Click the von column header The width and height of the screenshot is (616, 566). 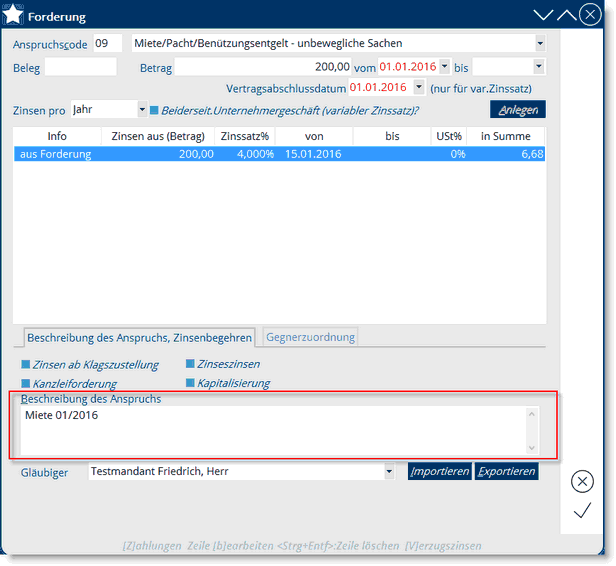click(x=314, y=136)
